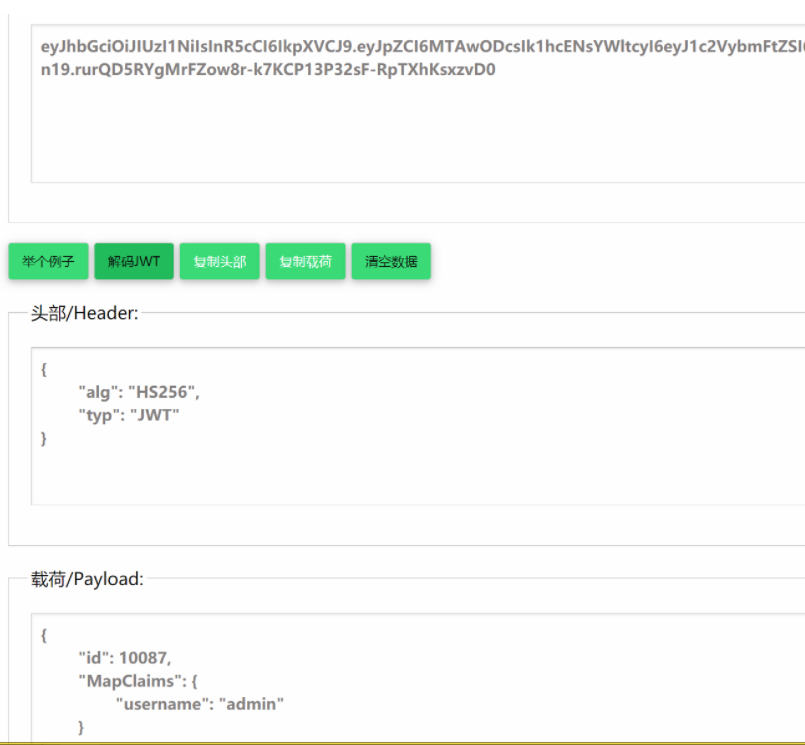Click the opening brace in Payload output

[44, 635]
